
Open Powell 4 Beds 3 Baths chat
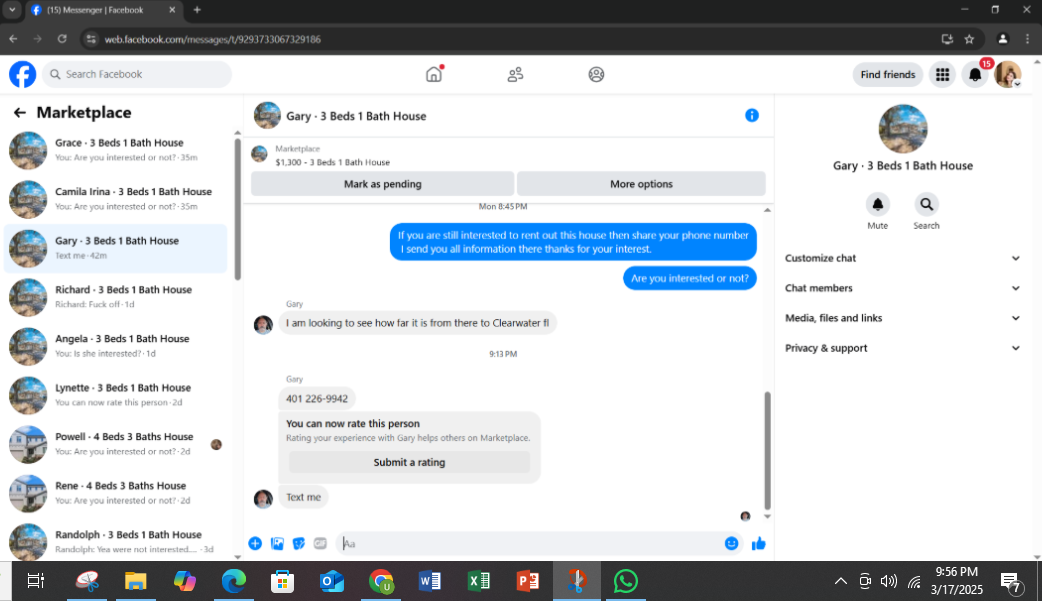pyautogui.click(x=116, y=444)
